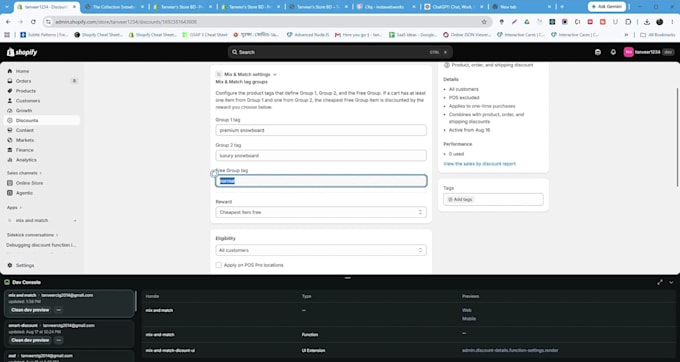Open the tanveer1234 account menu
The image size is (680, 362).
pos(648,52)
